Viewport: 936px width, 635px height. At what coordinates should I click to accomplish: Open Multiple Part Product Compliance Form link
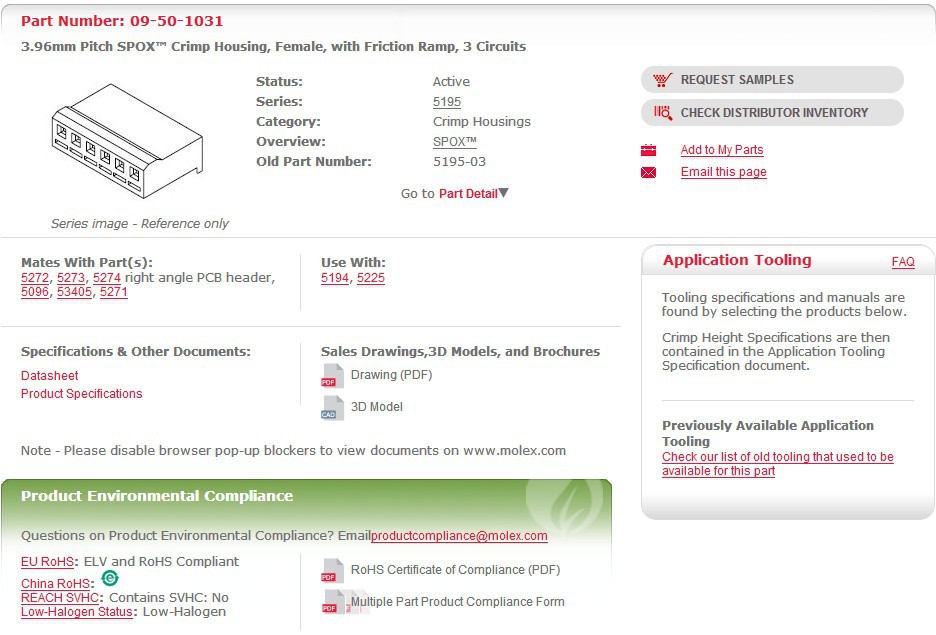pos(458,602)
